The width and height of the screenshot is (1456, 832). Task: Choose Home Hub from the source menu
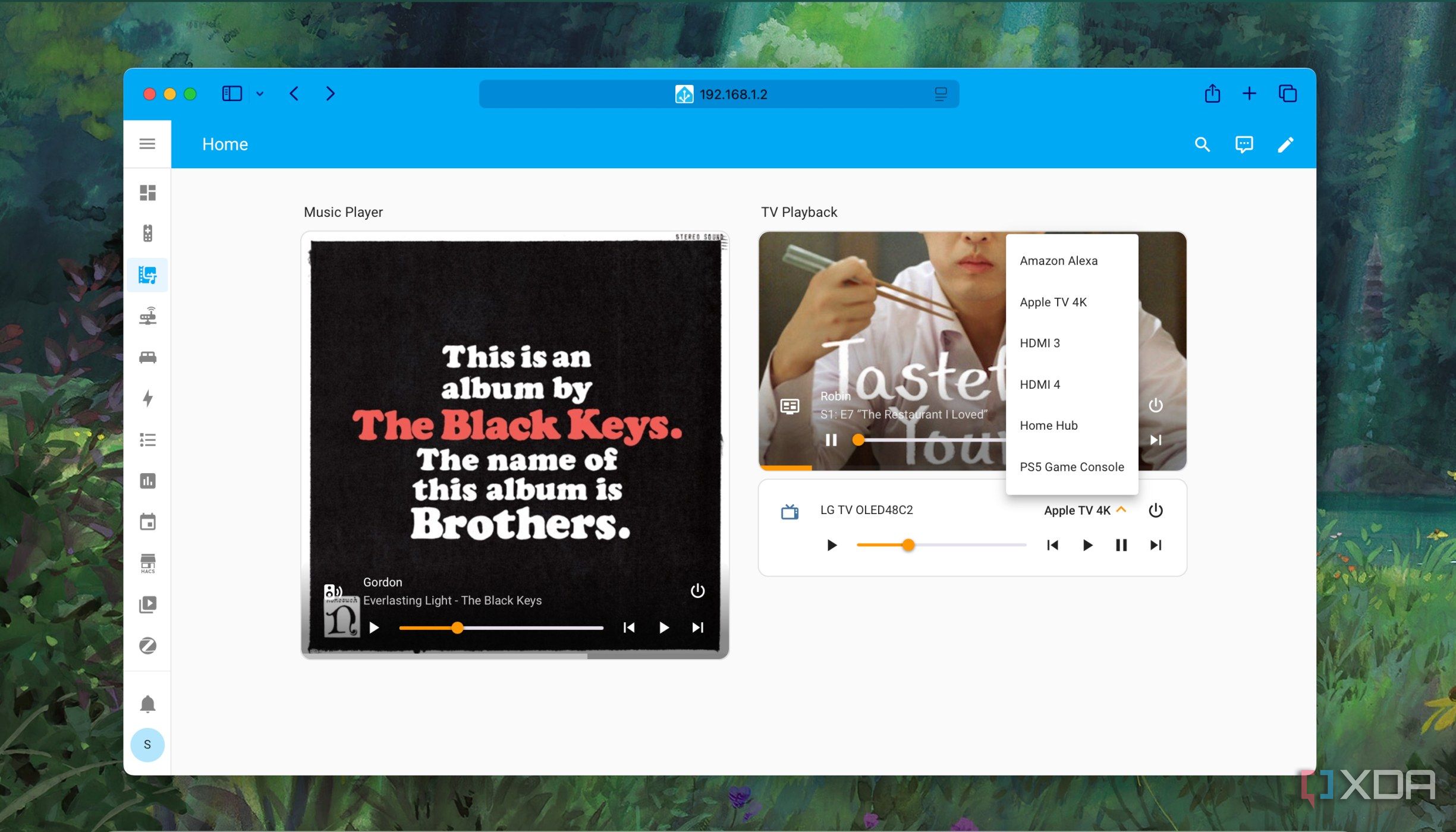click(x=1071, y=426)
